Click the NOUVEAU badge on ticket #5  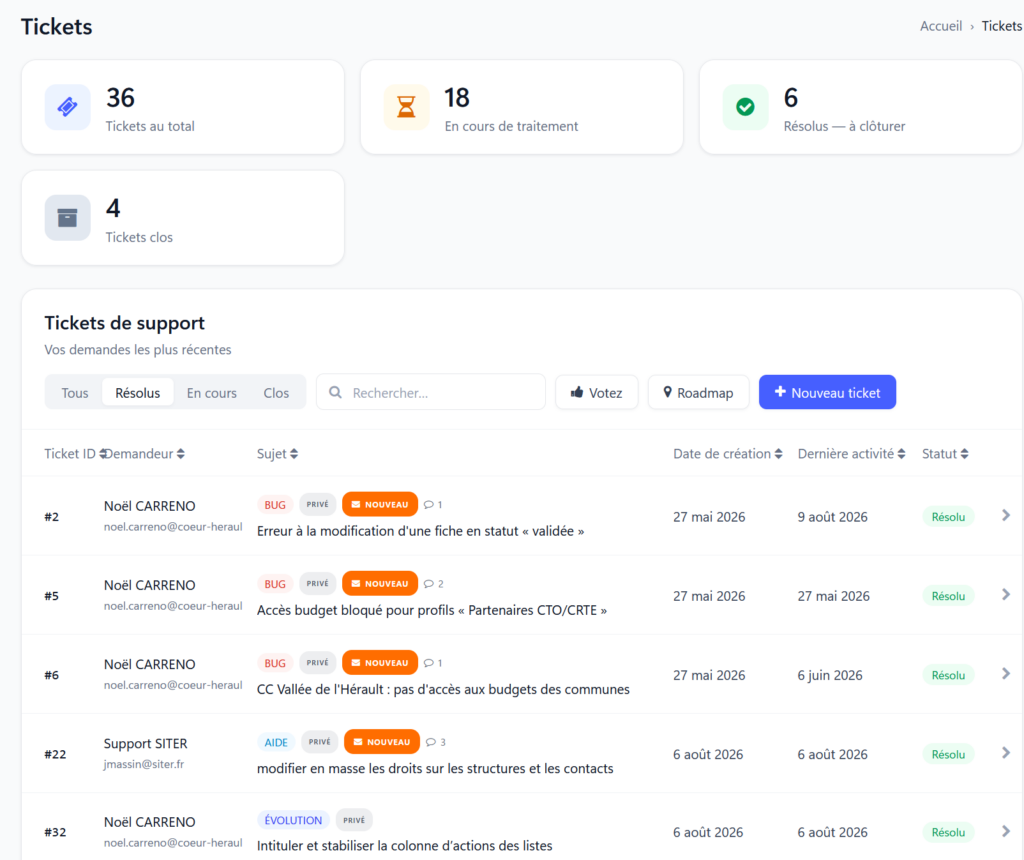click(380, 583)
